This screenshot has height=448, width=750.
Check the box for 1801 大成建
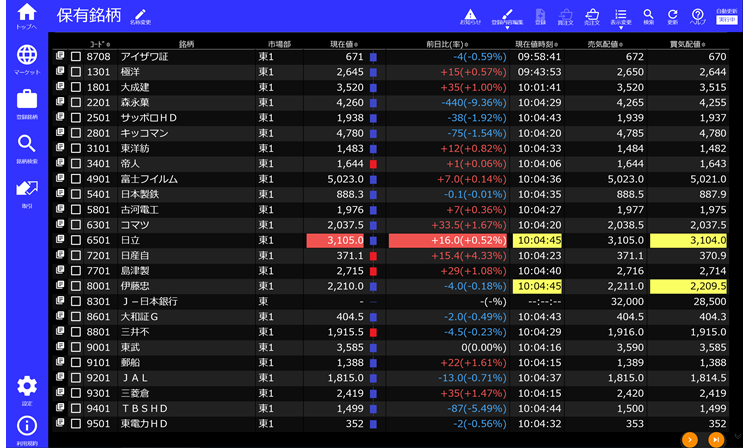coord(76,87)
